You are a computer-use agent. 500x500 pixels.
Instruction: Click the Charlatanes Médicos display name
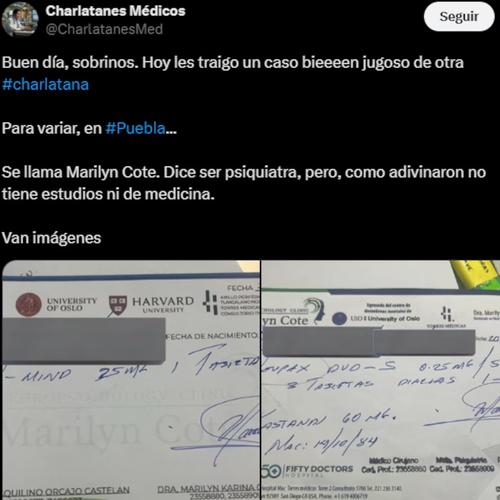click(x=115, y=11)
